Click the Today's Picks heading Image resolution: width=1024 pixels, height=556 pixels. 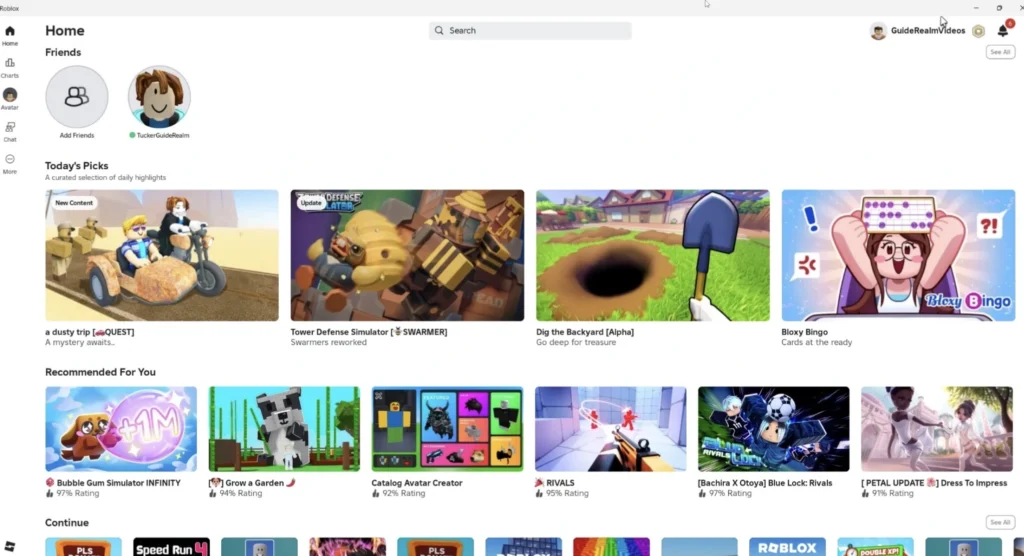[76, 166]
